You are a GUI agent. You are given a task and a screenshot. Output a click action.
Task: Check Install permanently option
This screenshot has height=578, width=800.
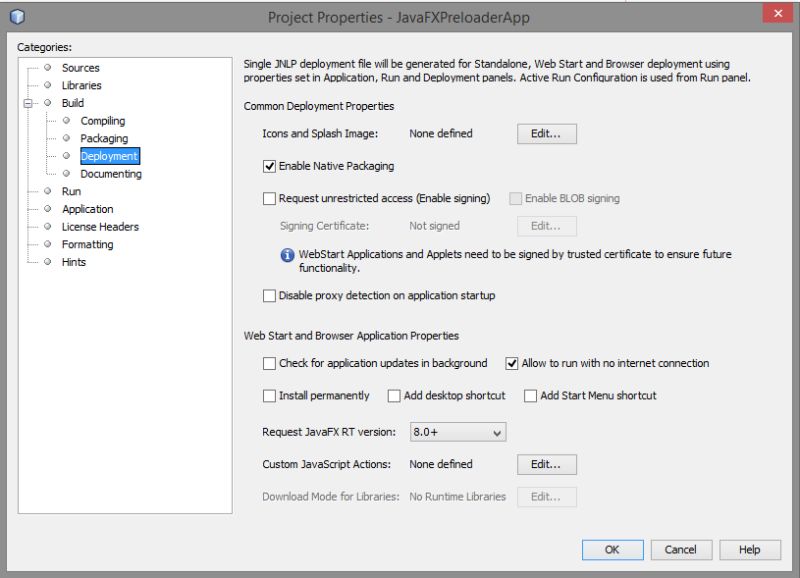tap(267, 396)
